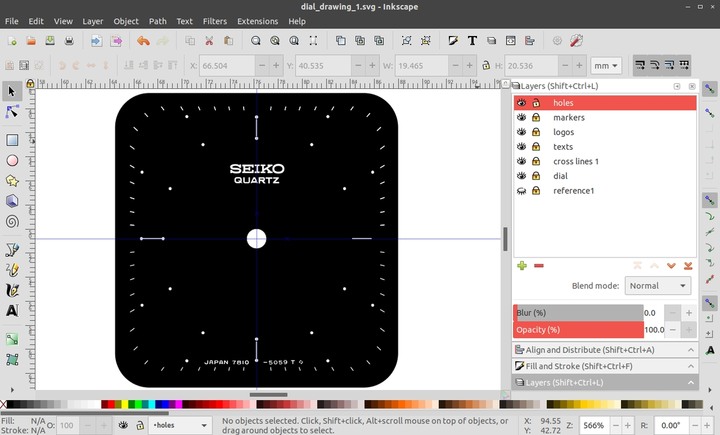The image size is (720, 435).
Task: Delete the current layer with minus icon
Action: click(539, 266)
